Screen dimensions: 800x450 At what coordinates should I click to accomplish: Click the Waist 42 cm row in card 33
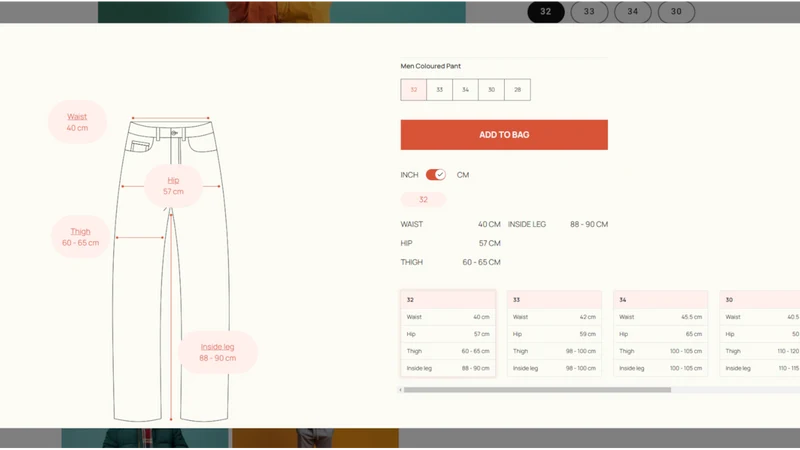554,317
